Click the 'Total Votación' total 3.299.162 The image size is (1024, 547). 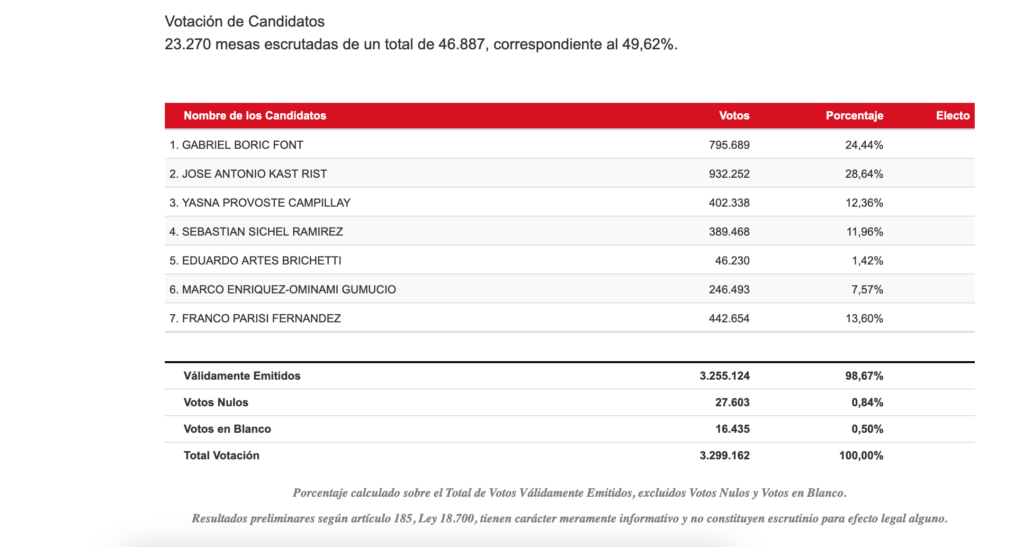[725, 456]
